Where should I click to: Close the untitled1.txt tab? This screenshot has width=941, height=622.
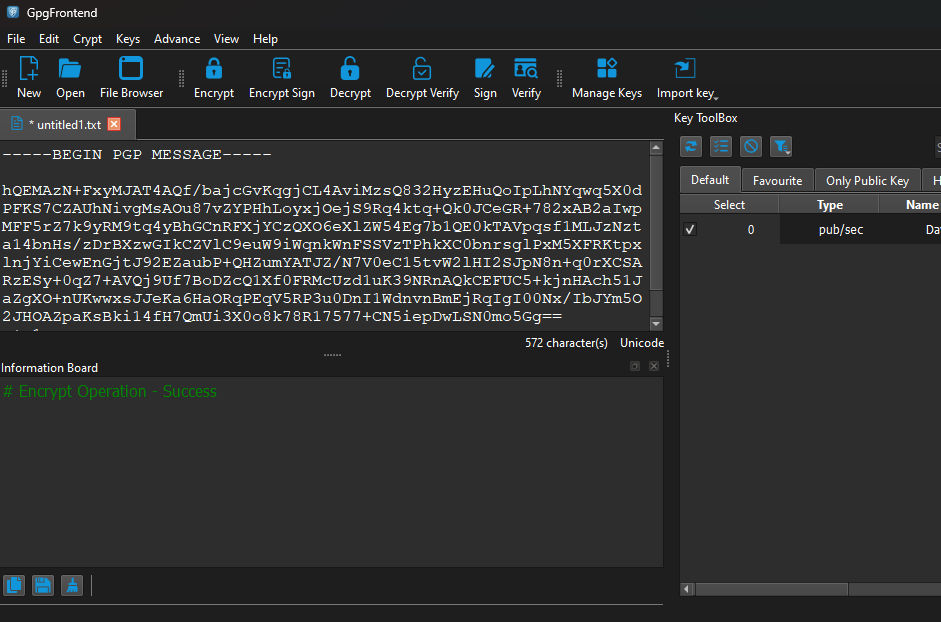pos(114,124)
